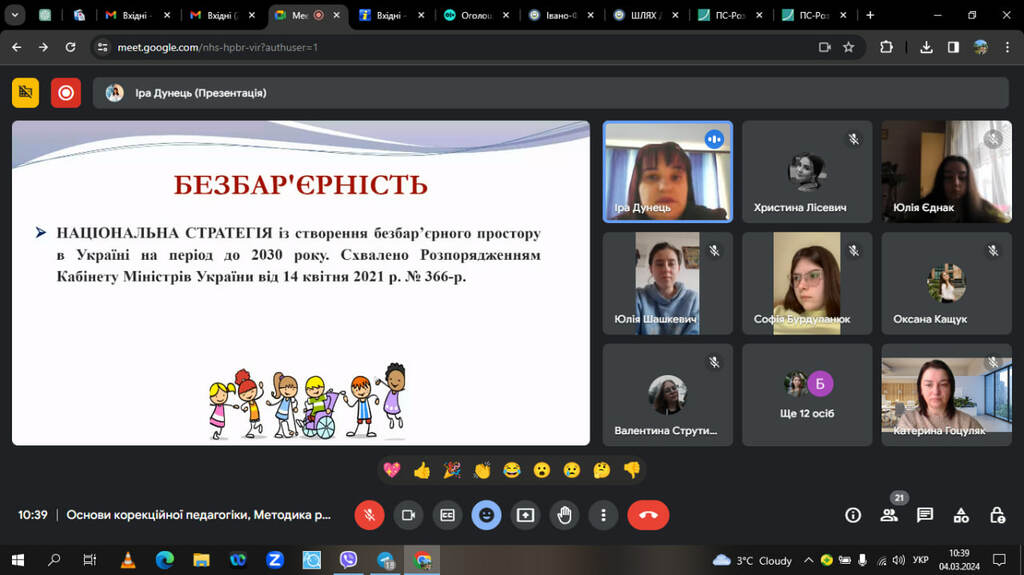
Task: Open the УКР language switcher in taskbar
Action: [921, 560]
